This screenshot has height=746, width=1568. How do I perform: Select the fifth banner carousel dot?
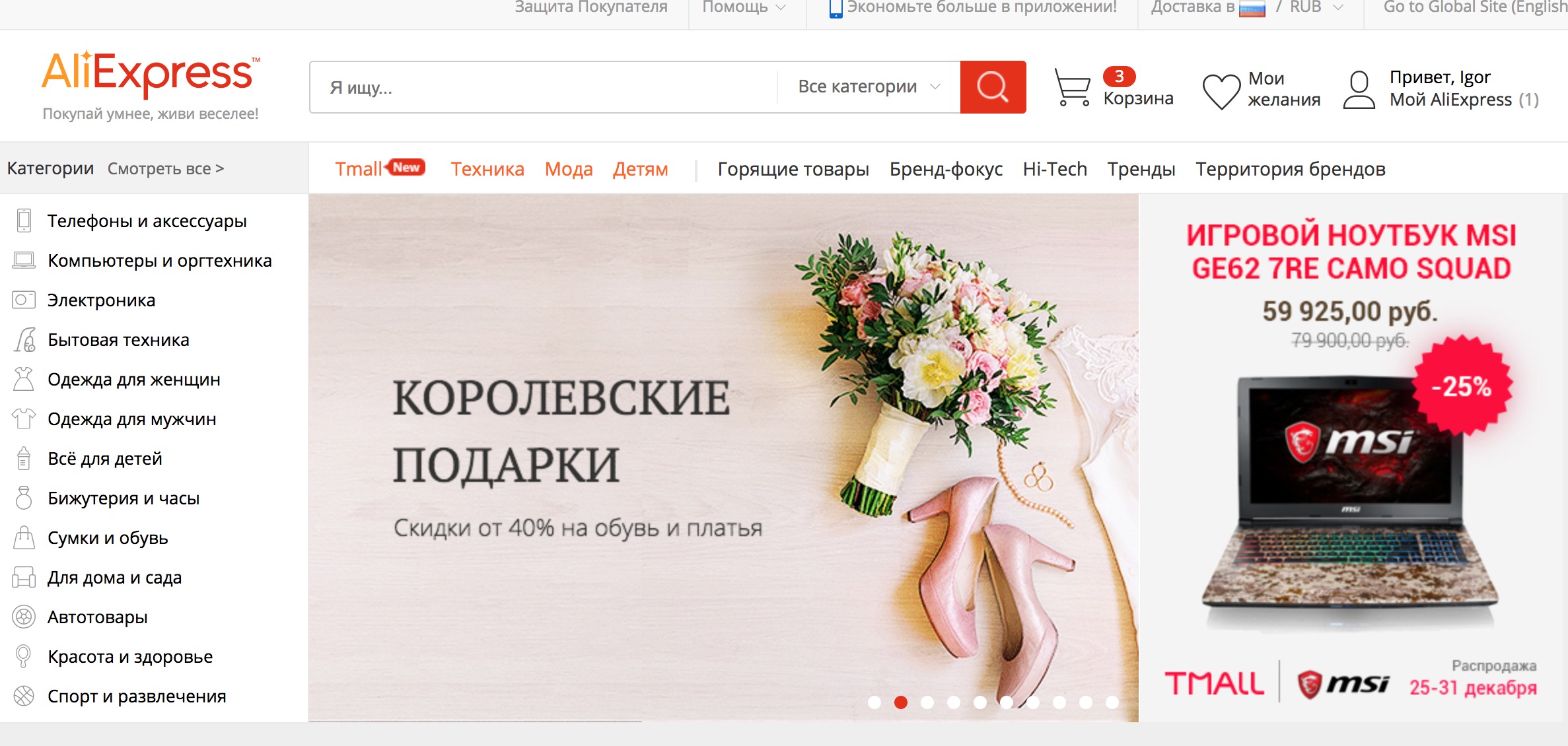[x=980, y=702]
